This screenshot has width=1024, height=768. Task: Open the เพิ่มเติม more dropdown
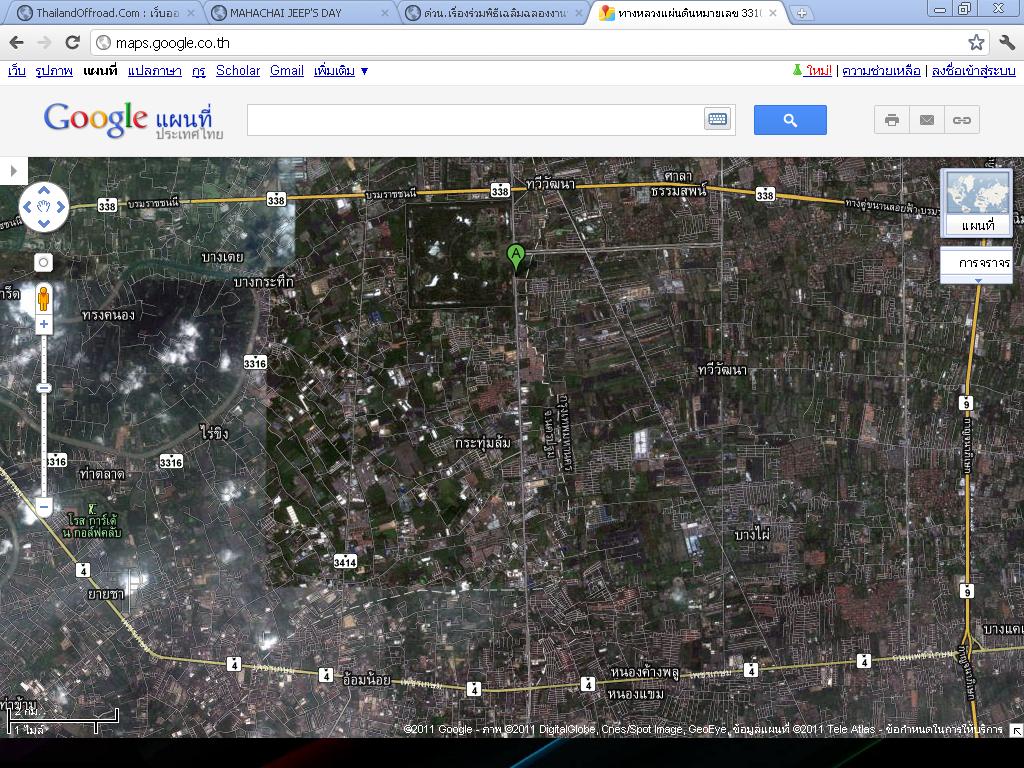click(x=341, y=71)
